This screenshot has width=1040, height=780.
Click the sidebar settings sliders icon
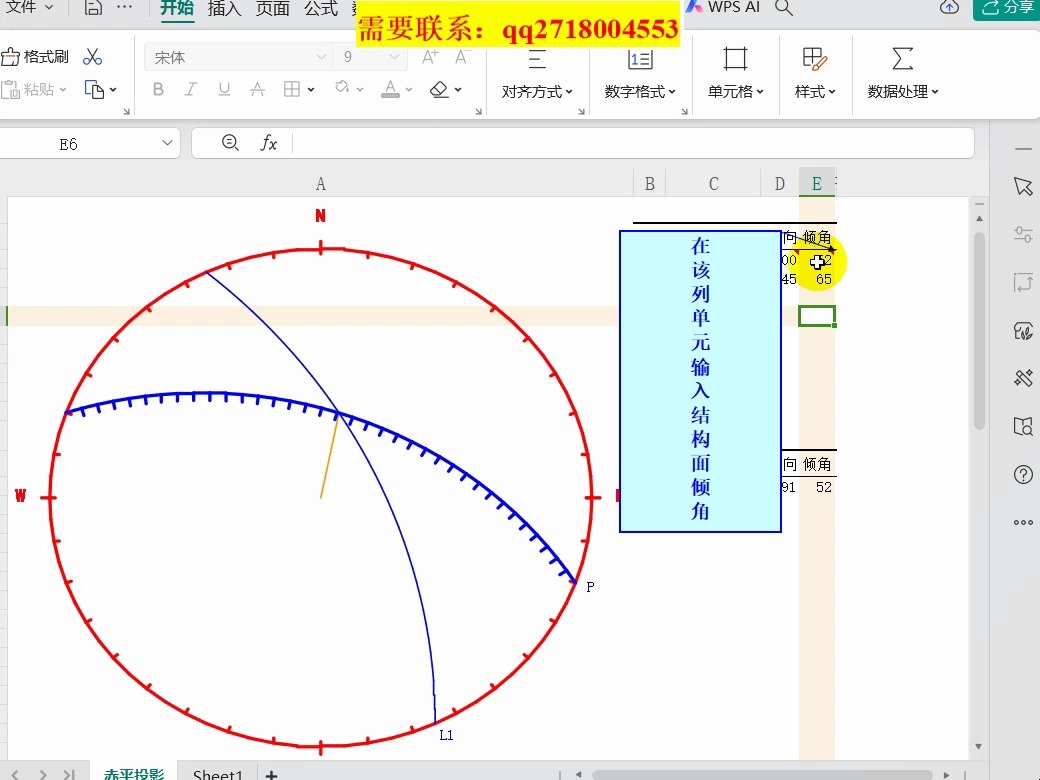coord(1023,233)
